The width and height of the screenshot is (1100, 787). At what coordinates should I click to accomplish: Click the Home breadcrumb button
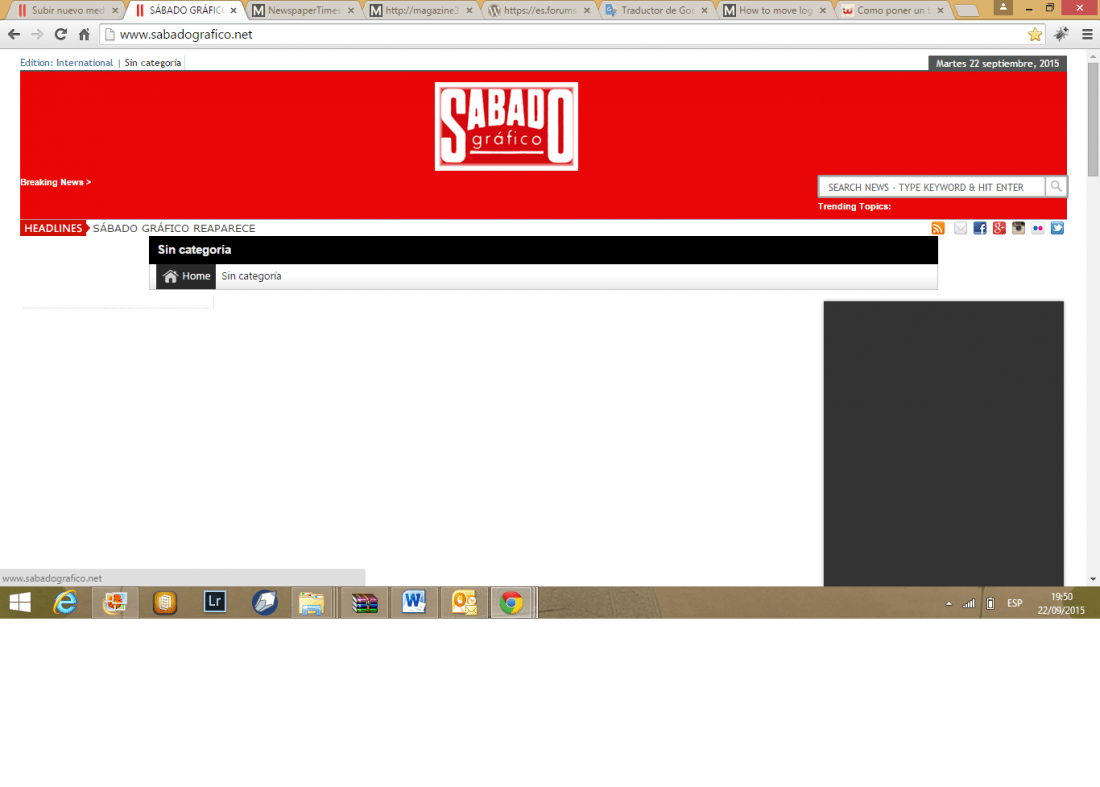(186, 276)
